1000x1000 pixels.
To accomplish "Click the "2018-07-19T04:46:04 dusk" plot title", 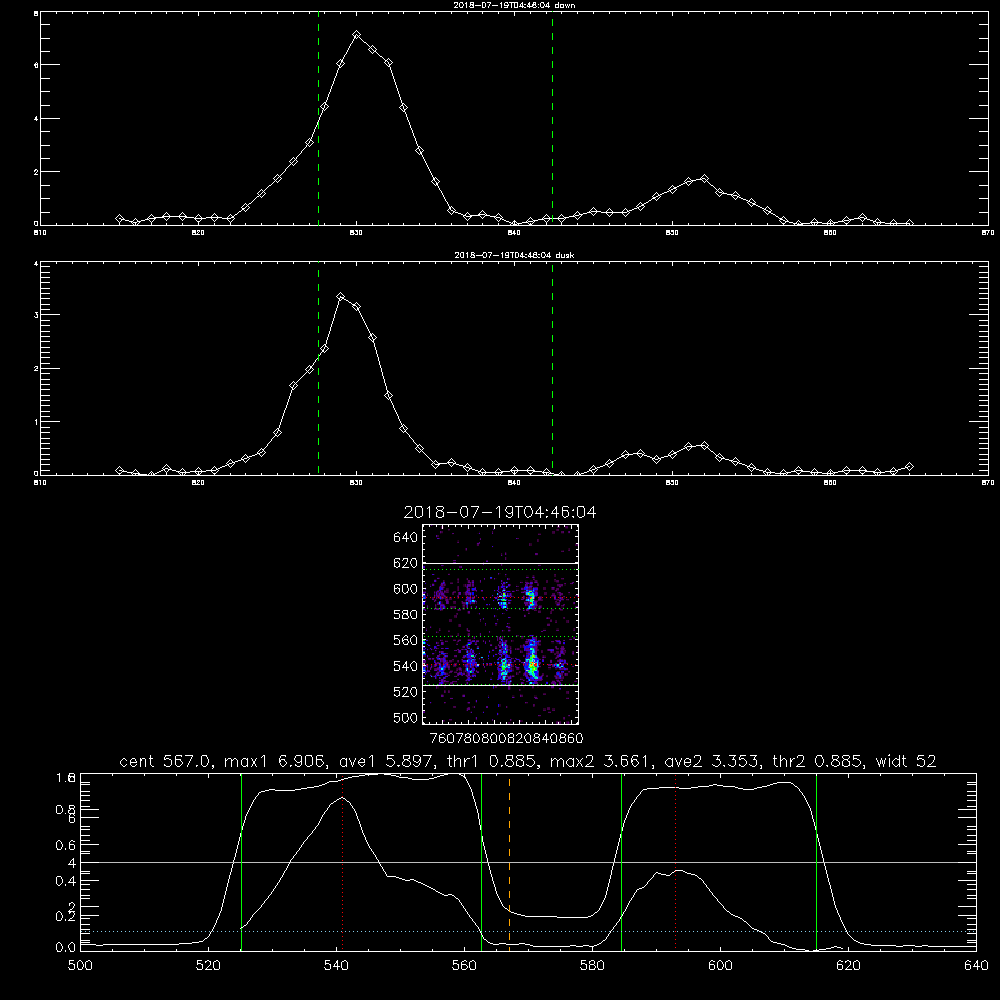I will click(x=514, y=255).
